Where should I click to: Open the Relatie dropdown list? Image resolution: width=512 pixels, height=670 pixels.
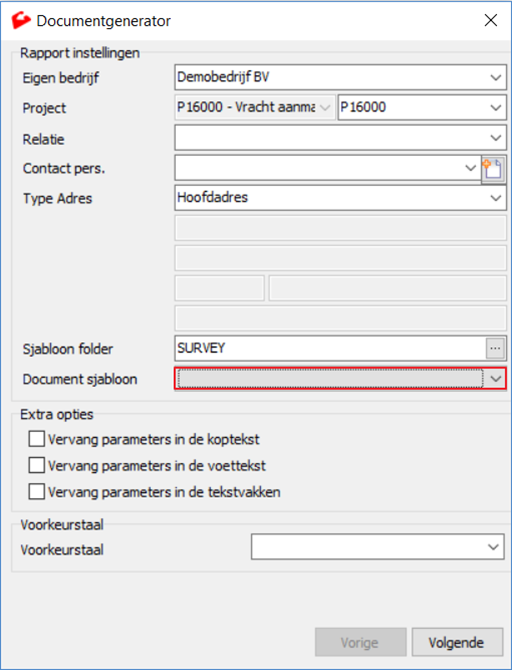coord(495,138)
